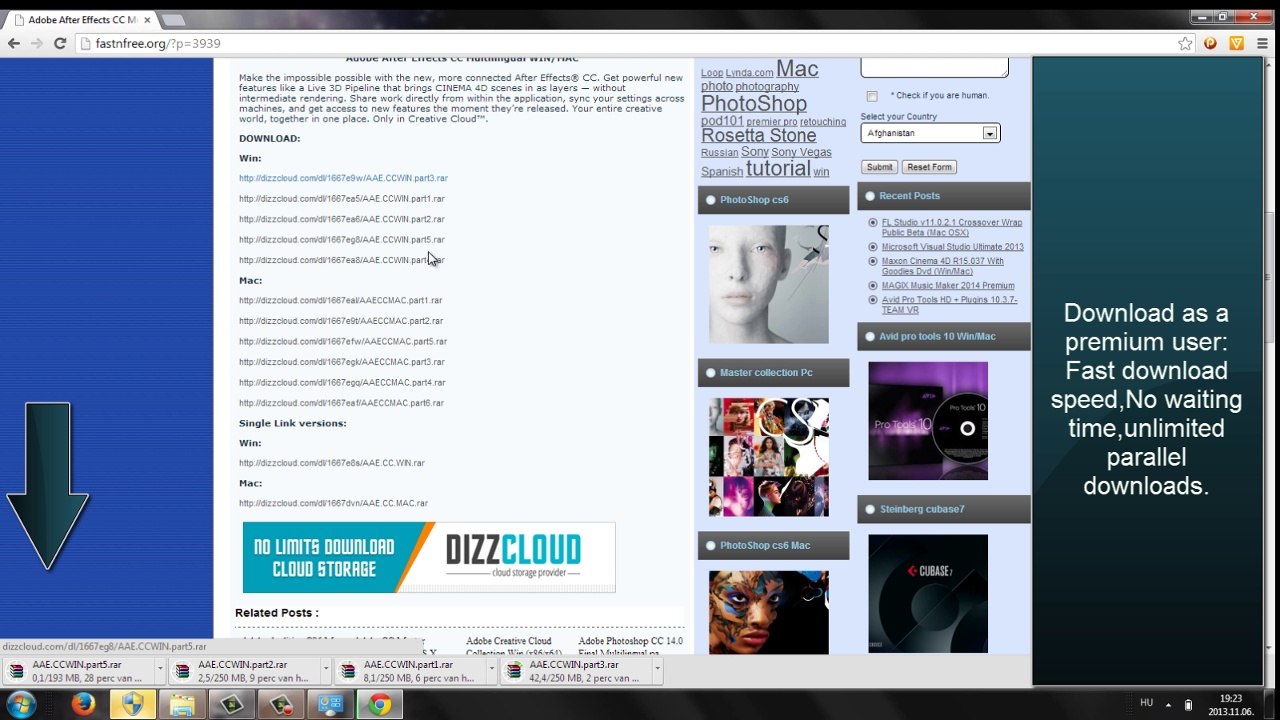
Task: Expand options for AAE.CCWIN.part1.rar download
Action: (491, 671)
